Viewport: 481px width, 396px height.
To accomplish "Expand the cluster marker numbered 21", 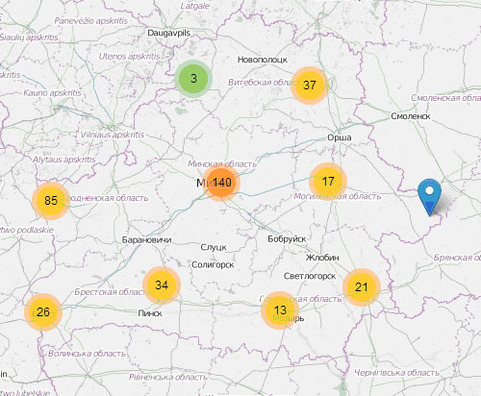I will coord(362,287).
